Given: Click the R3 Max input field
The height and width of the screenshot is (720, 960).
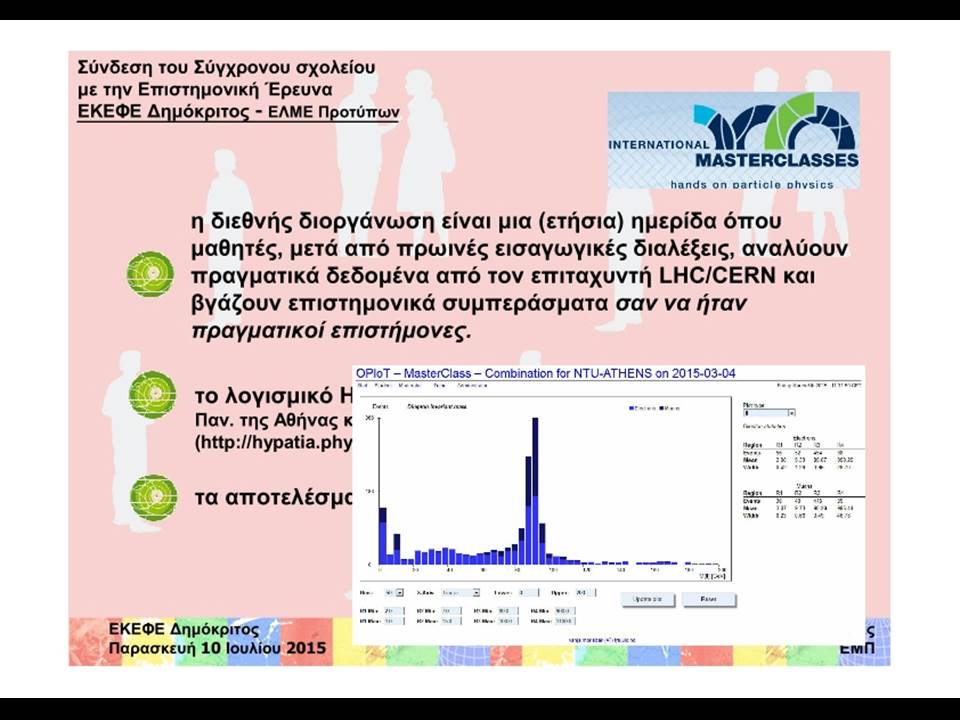Looking at the screenshot, I should point(508,621).
